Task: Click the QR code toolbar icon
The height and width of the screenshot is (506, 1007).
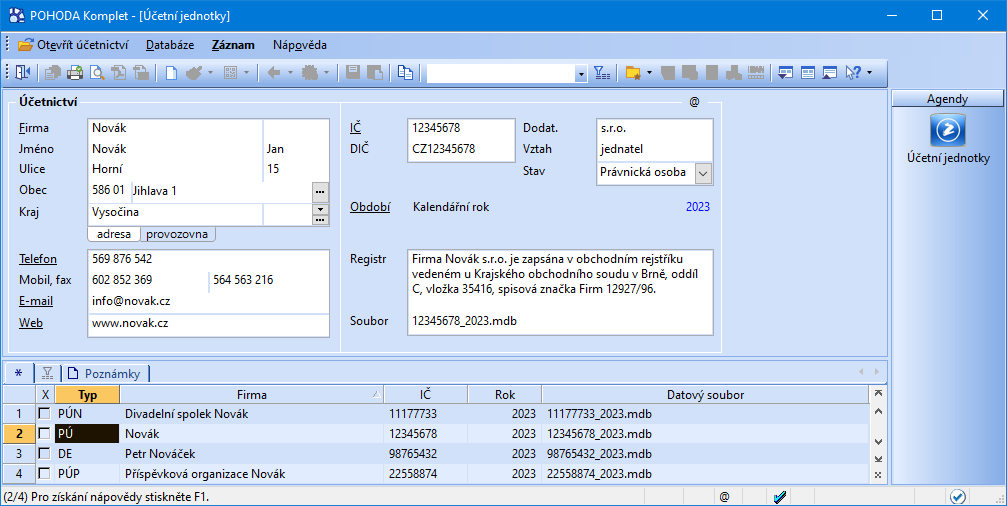Action: (231, 73)
